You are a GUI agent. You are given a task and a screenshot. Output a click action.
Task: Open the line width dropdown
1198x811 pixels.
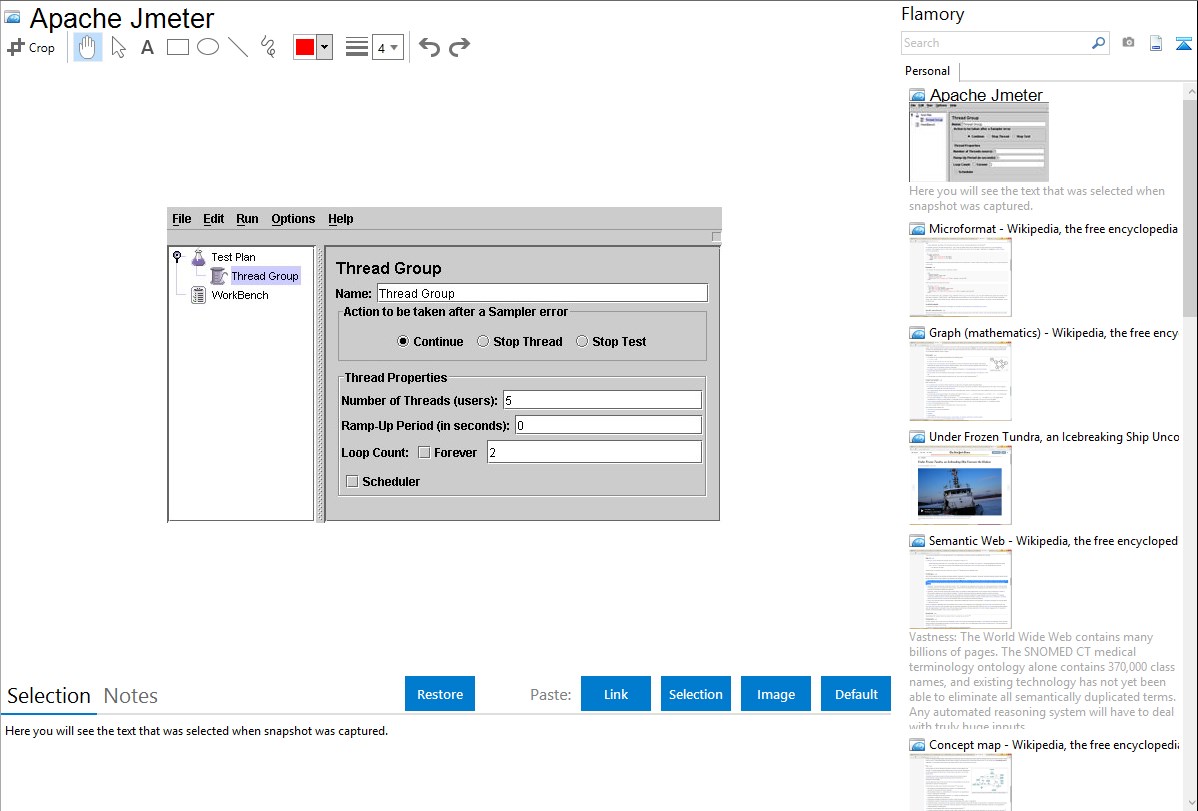(388, 47)
